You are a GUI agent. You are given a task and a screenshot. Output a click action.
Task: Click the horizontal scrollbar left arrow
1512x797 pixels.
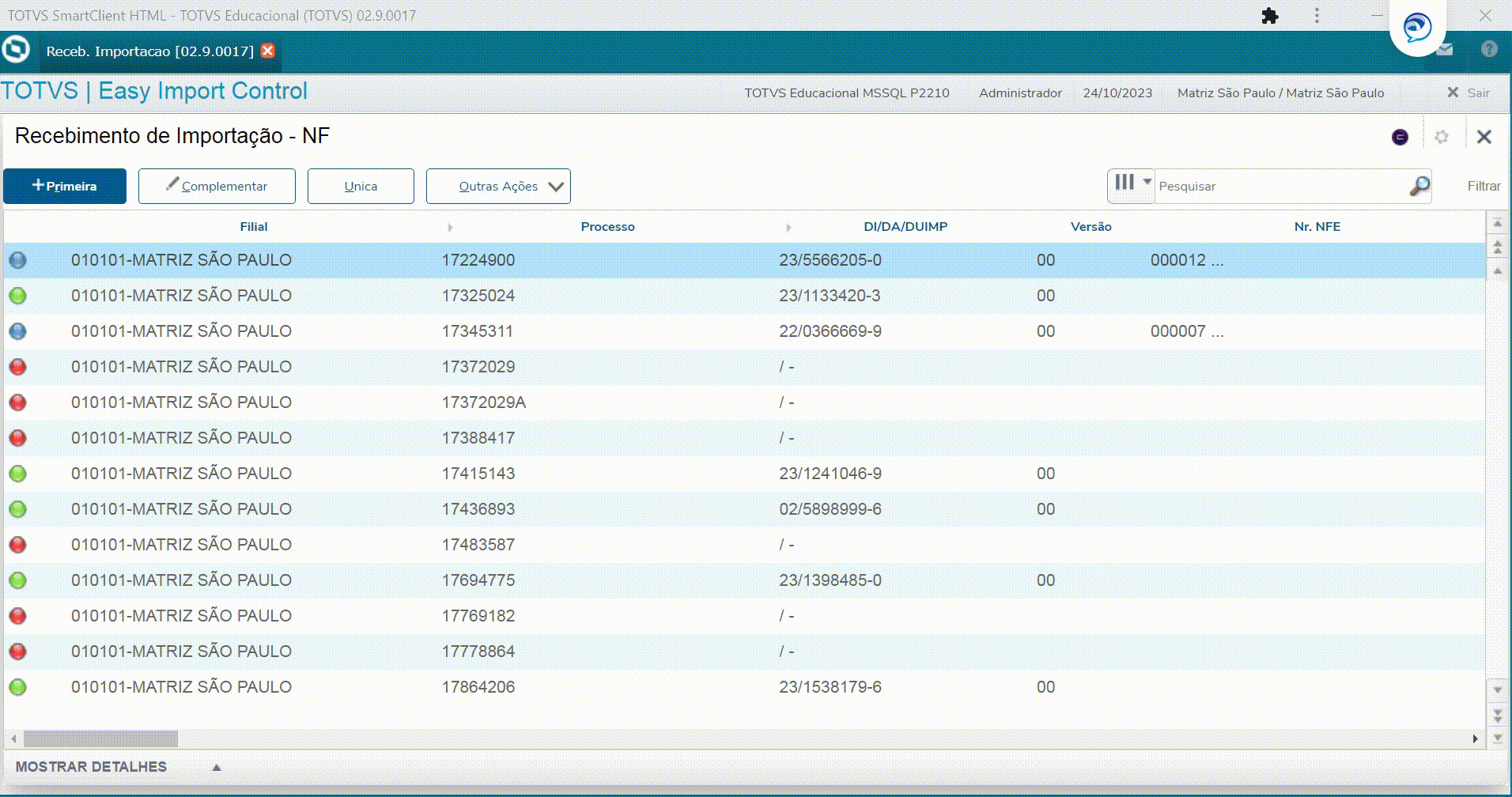pyautogui.click(x=13, y=738)
